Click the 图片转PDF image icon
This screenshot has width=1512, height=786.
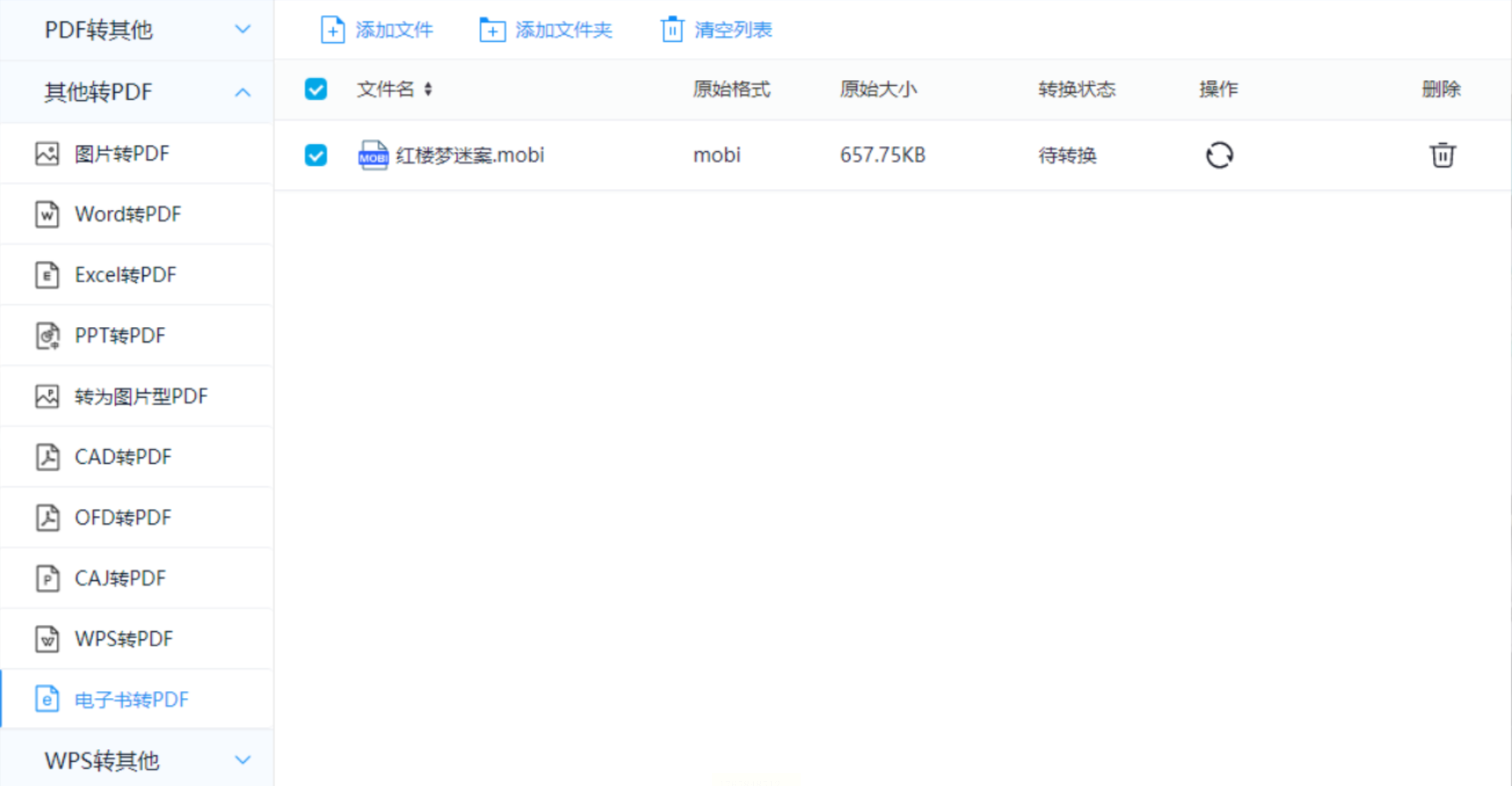pos(47,154)
